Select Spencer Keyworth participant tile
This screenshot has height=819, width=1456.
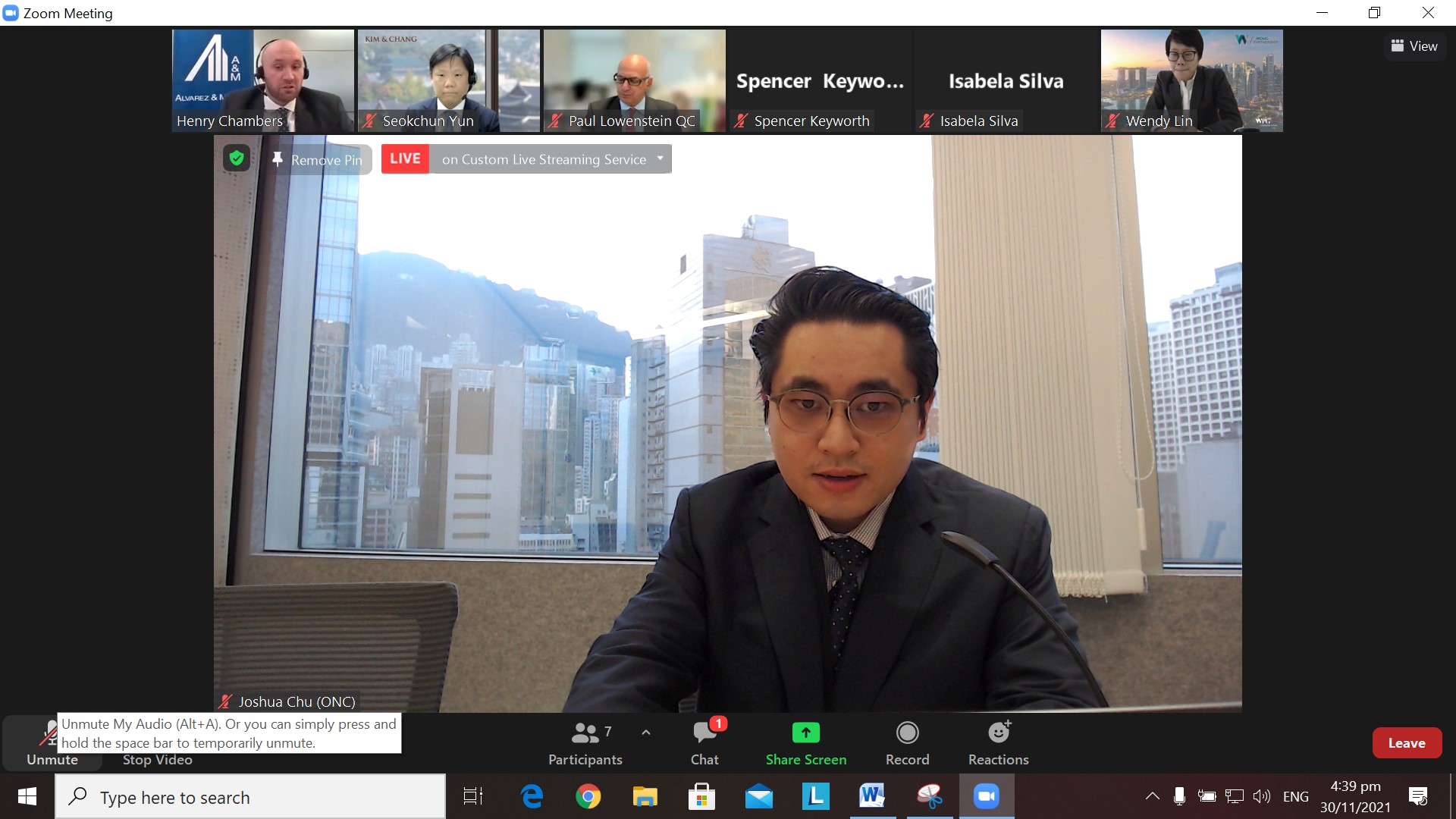coord(821,80)
